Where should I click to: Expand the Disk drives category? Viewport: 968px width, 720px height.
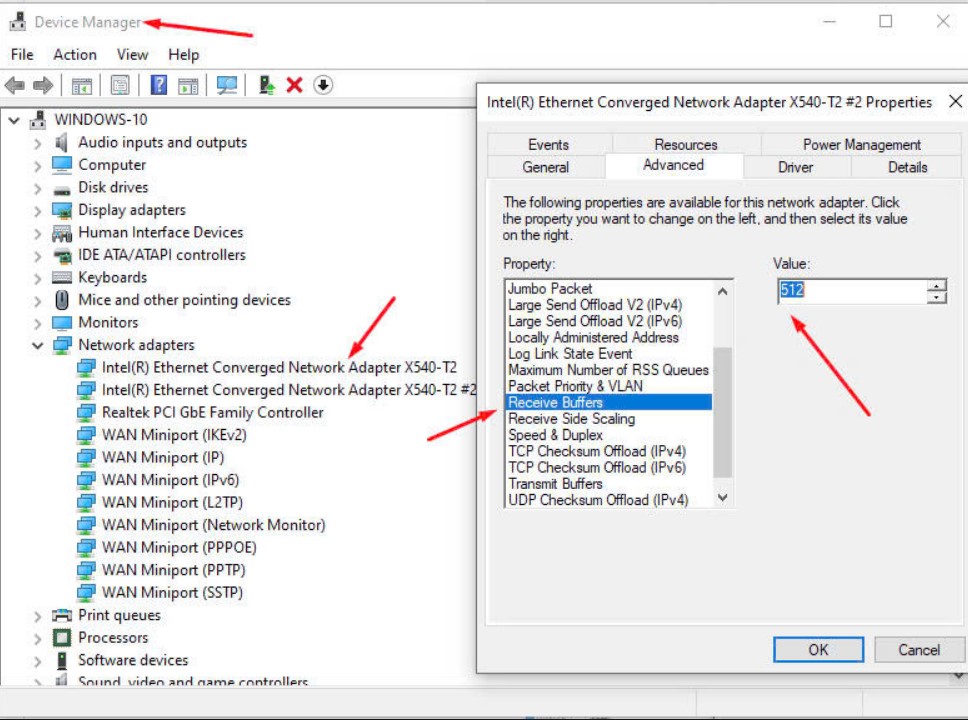pyautogui.click(x=38, y=188)
